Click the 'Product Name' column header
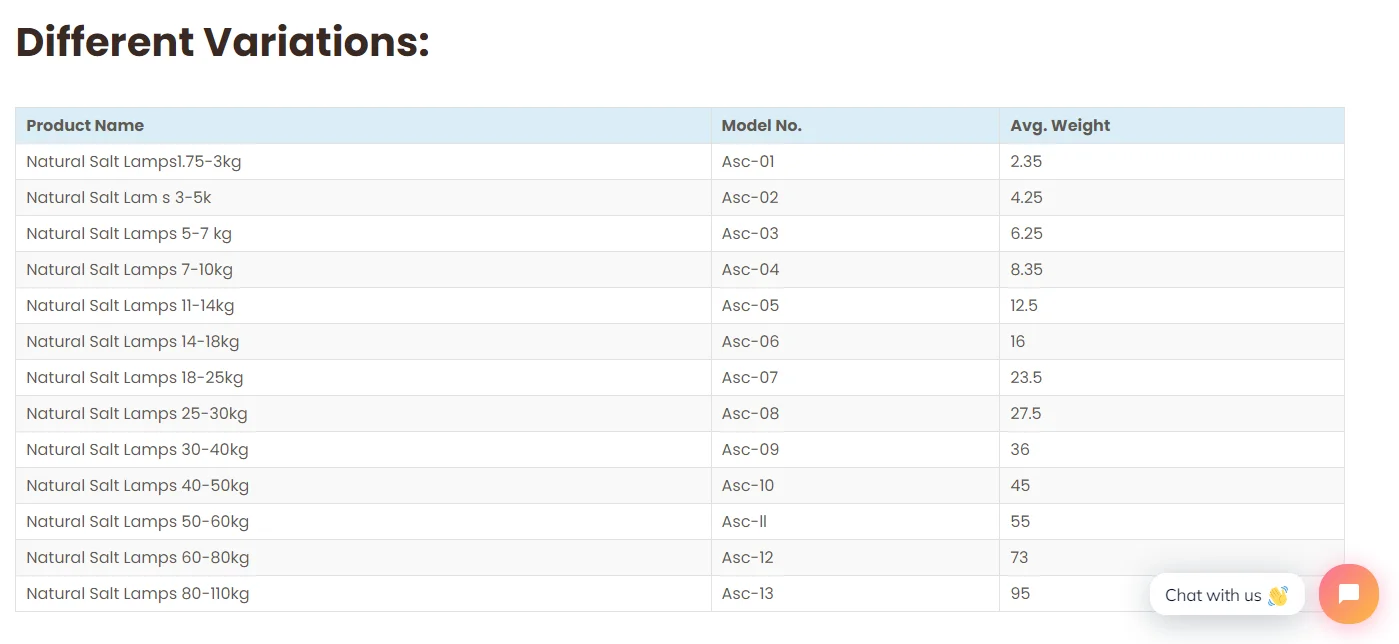The width and height of the screenshot is (1399, 644). coord(85,126)
